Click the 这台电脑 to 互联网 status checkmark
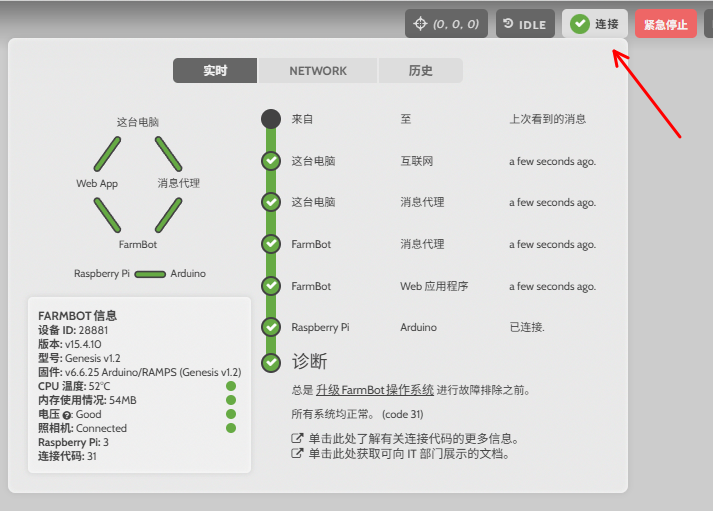 coord(271,161)
